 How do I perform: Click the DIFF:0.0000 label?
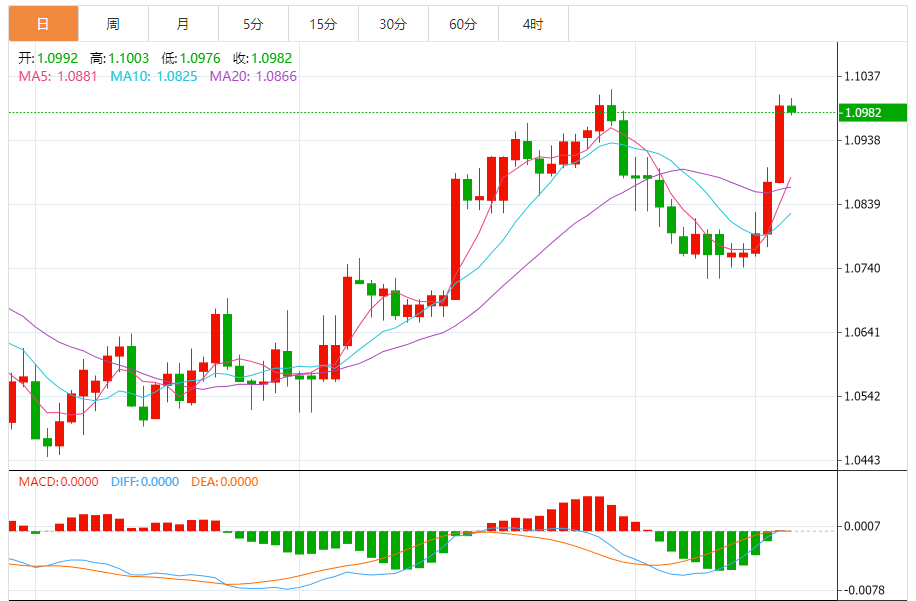[145, 482]
